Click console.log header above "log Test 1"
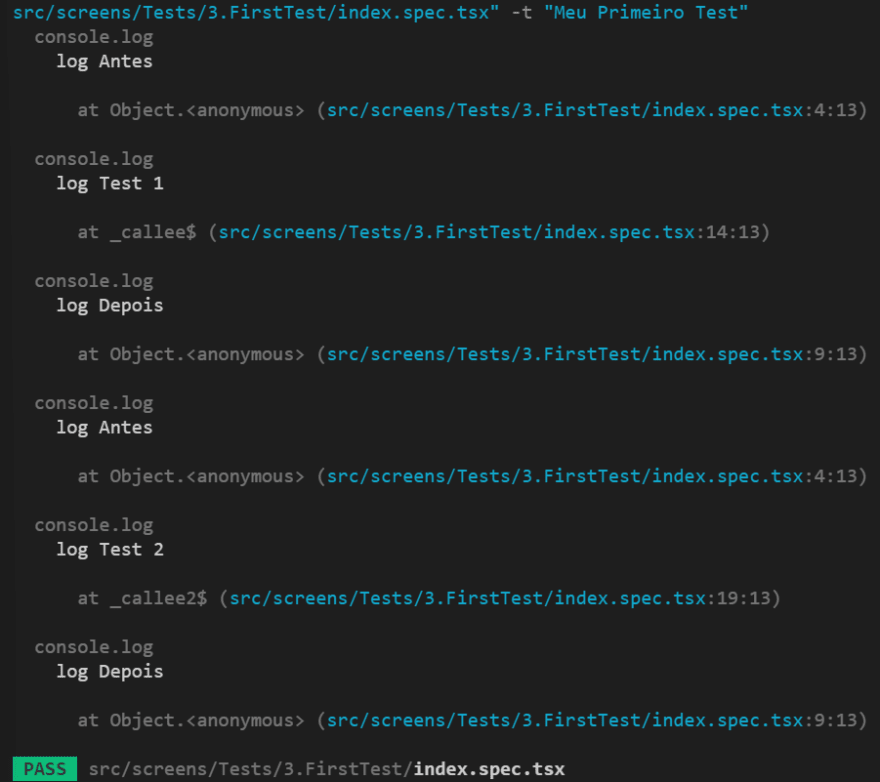Screen dimensions: 880x782 [93, 159]
